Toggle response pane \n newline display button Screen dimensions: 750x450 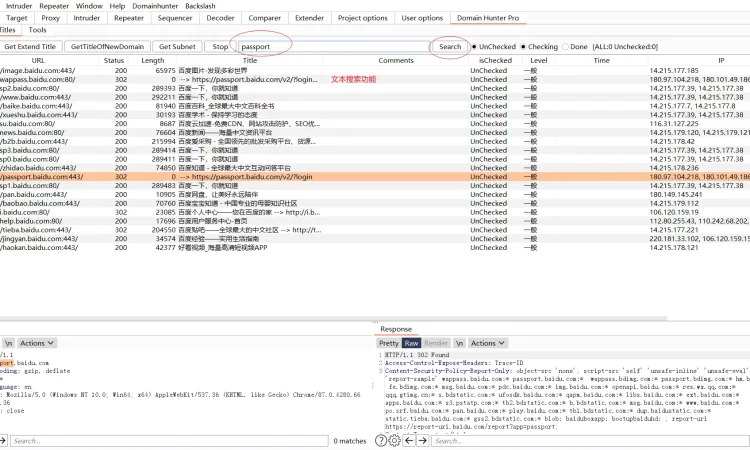(459, 343)
